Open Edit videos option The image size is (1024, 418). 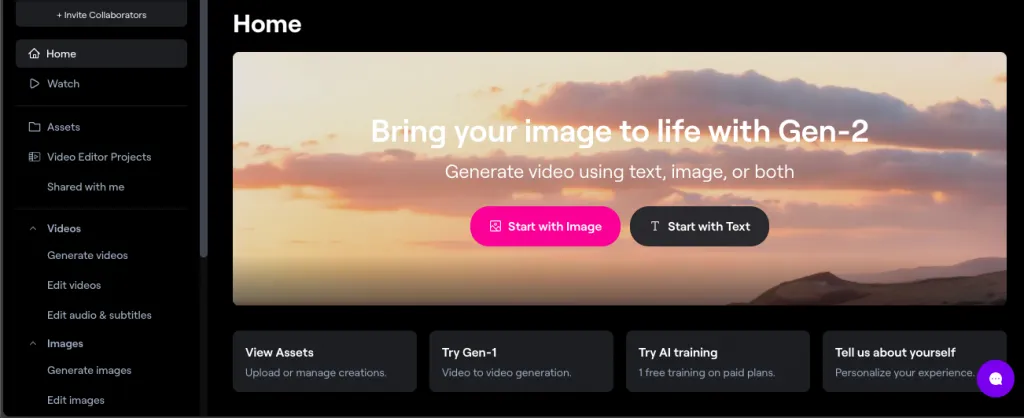point(74,286)
